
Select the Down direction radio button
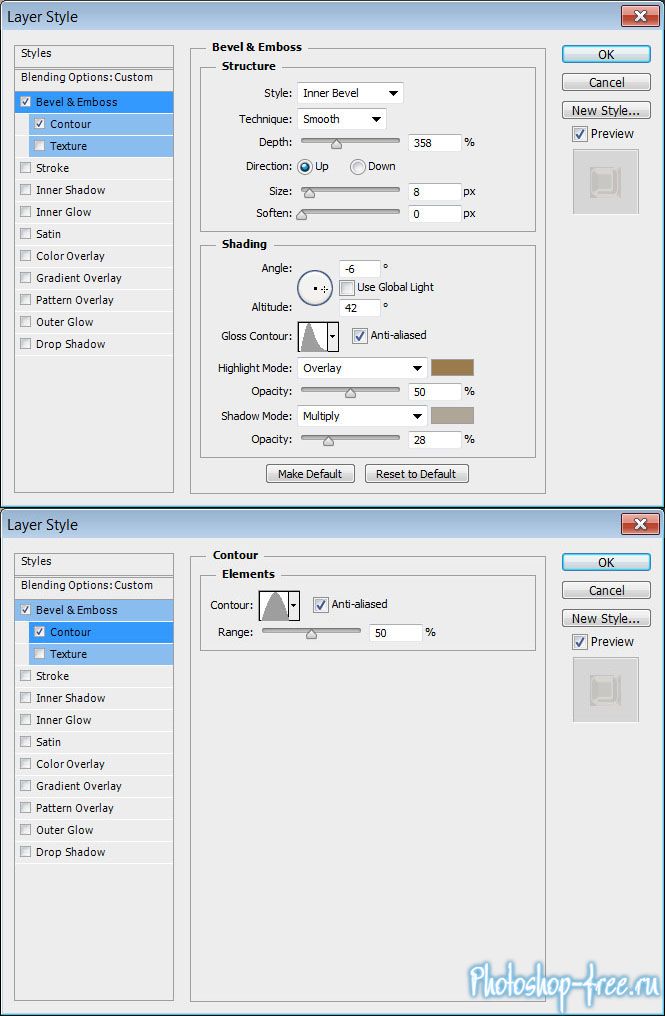coord(357,167)
